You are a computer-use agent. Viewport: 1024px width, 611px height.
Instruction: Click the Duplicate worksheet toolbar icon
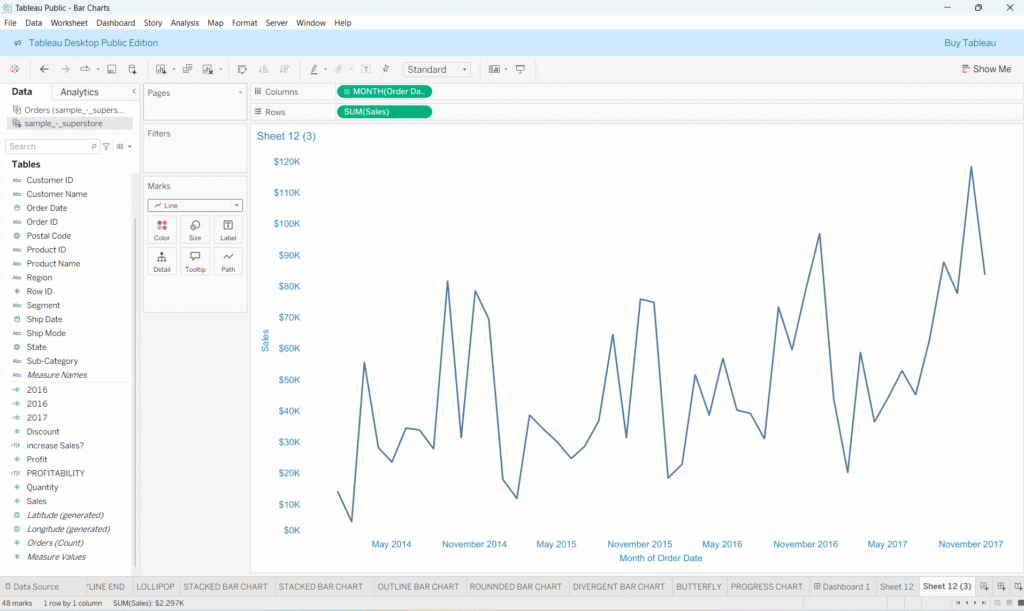187,70
